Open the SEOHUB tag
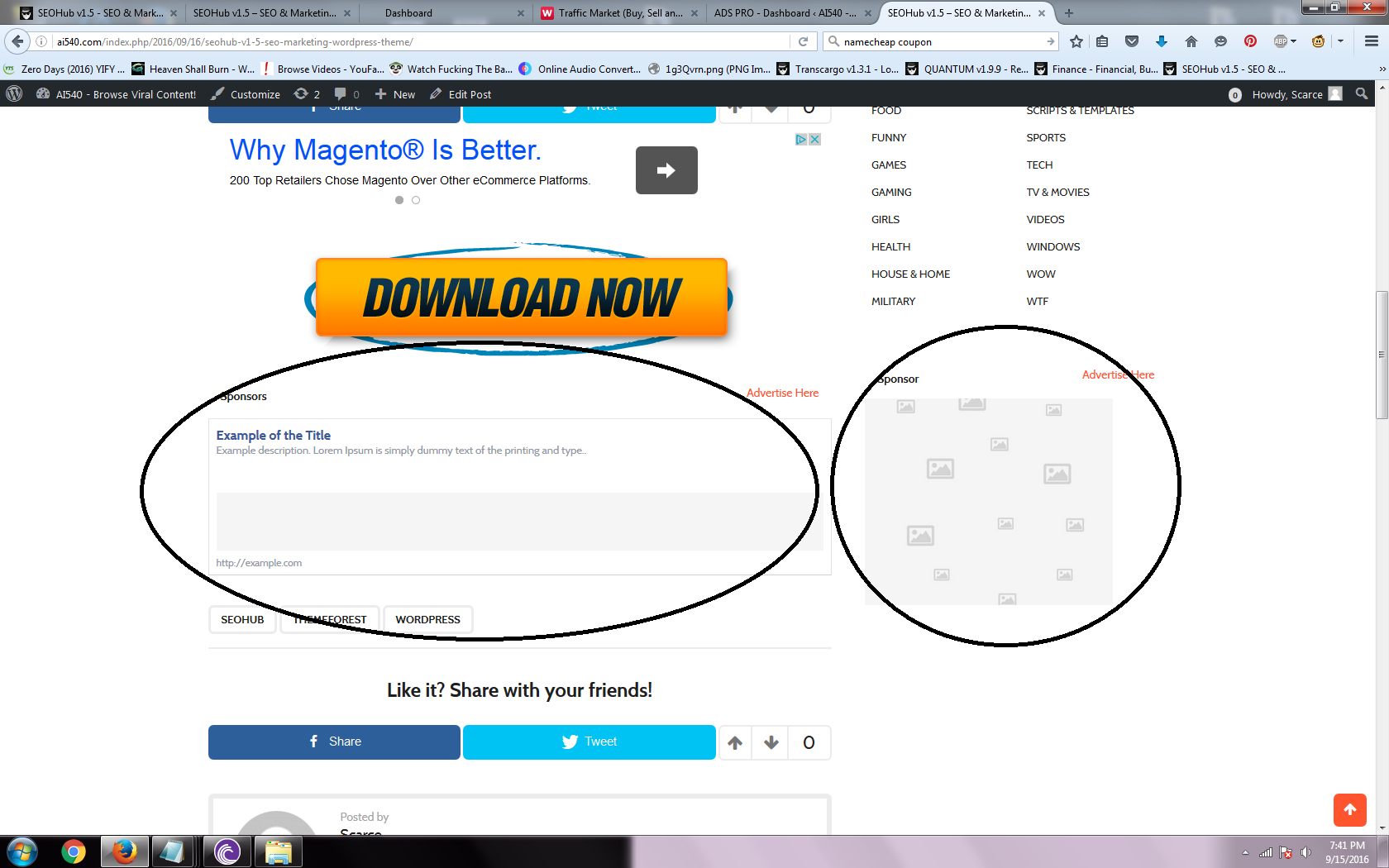Image resolution: width=1389 pixels, height=868 pixels. [x=242, y=620]
